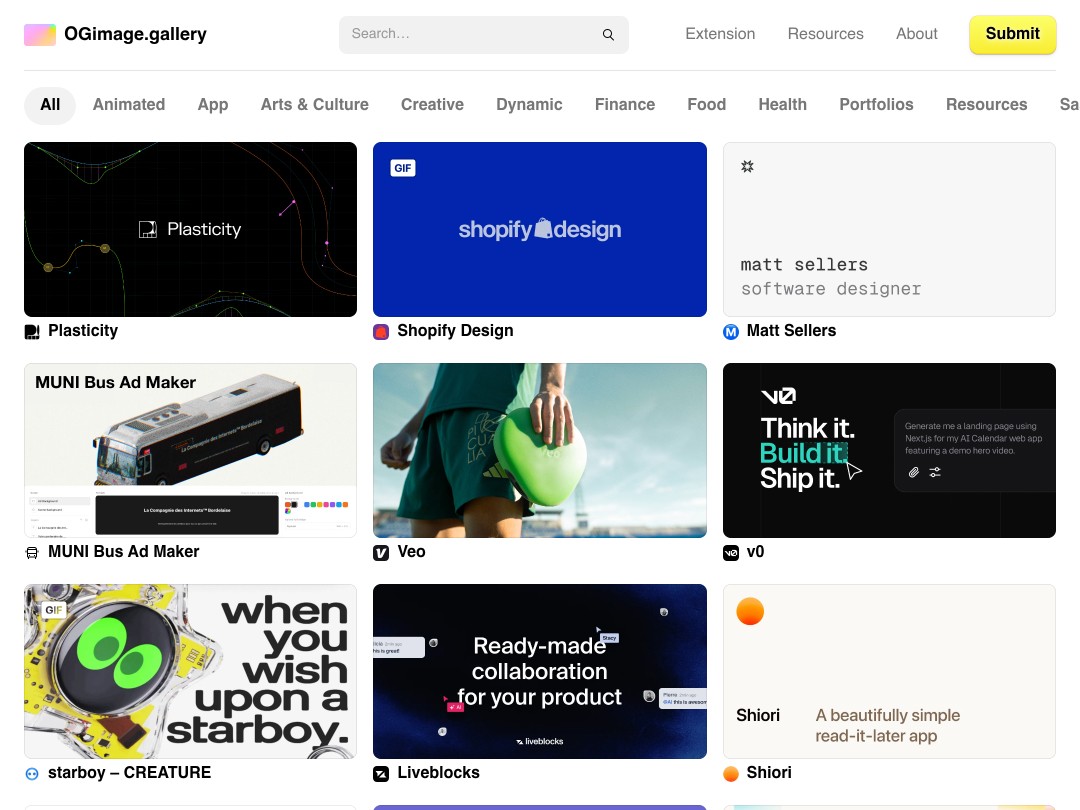Click the Liveblocks title text below card
This screenshot has width=1080, height=810.
438,773
